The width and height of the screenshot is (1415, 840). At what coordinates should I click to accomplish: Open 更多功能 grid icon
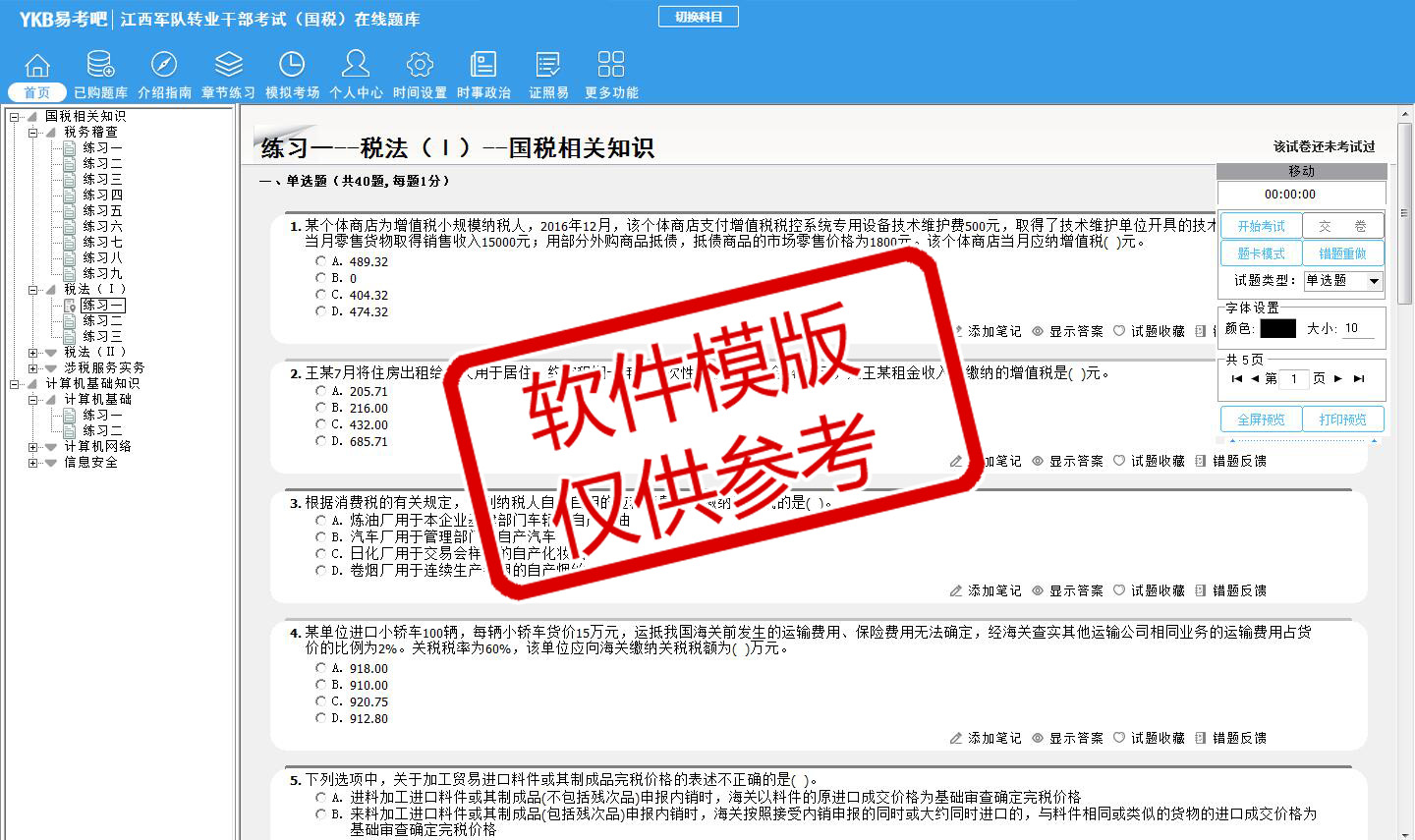click(611, 66)
